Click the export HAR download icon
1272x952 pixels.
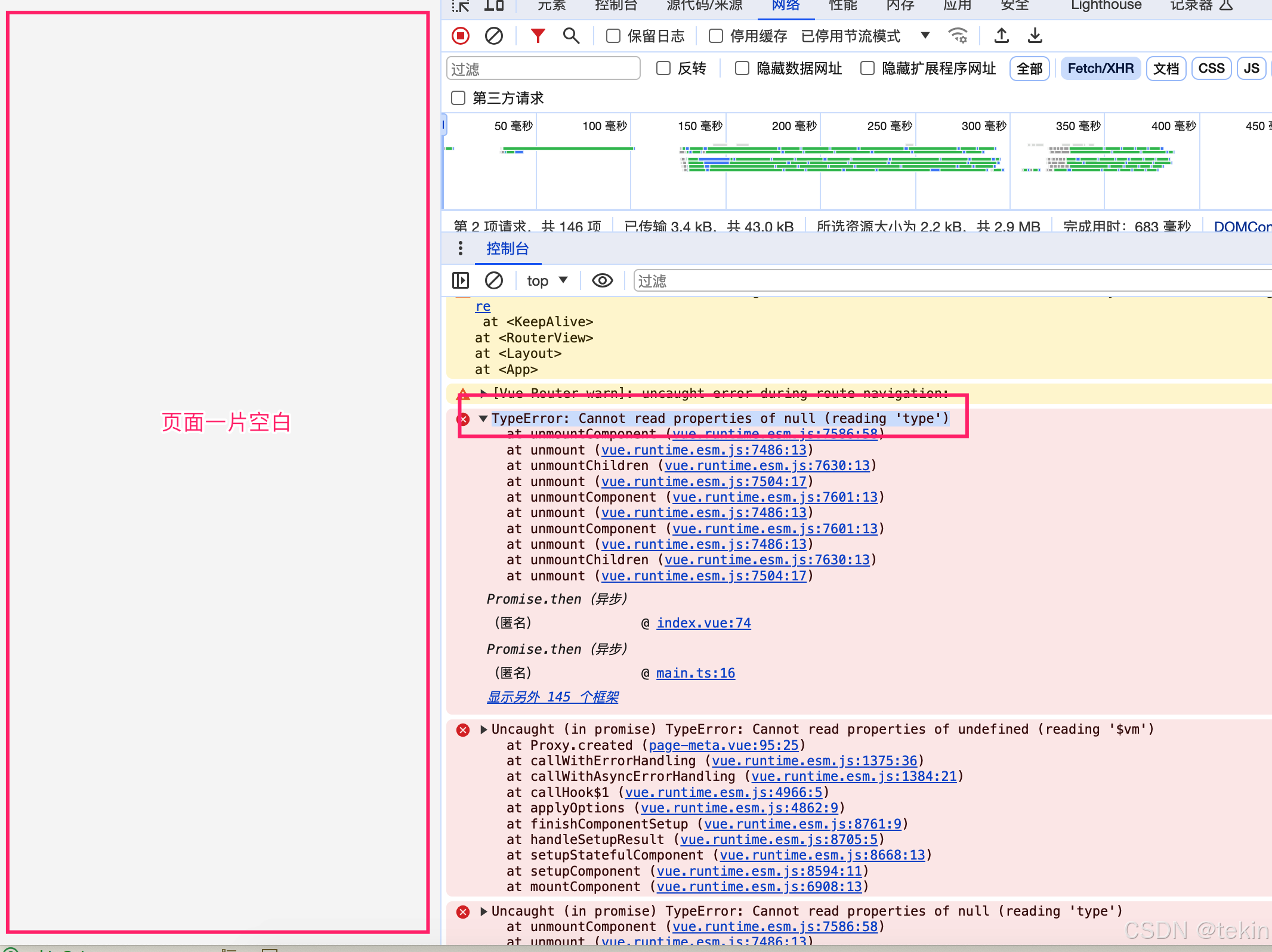1035,36
